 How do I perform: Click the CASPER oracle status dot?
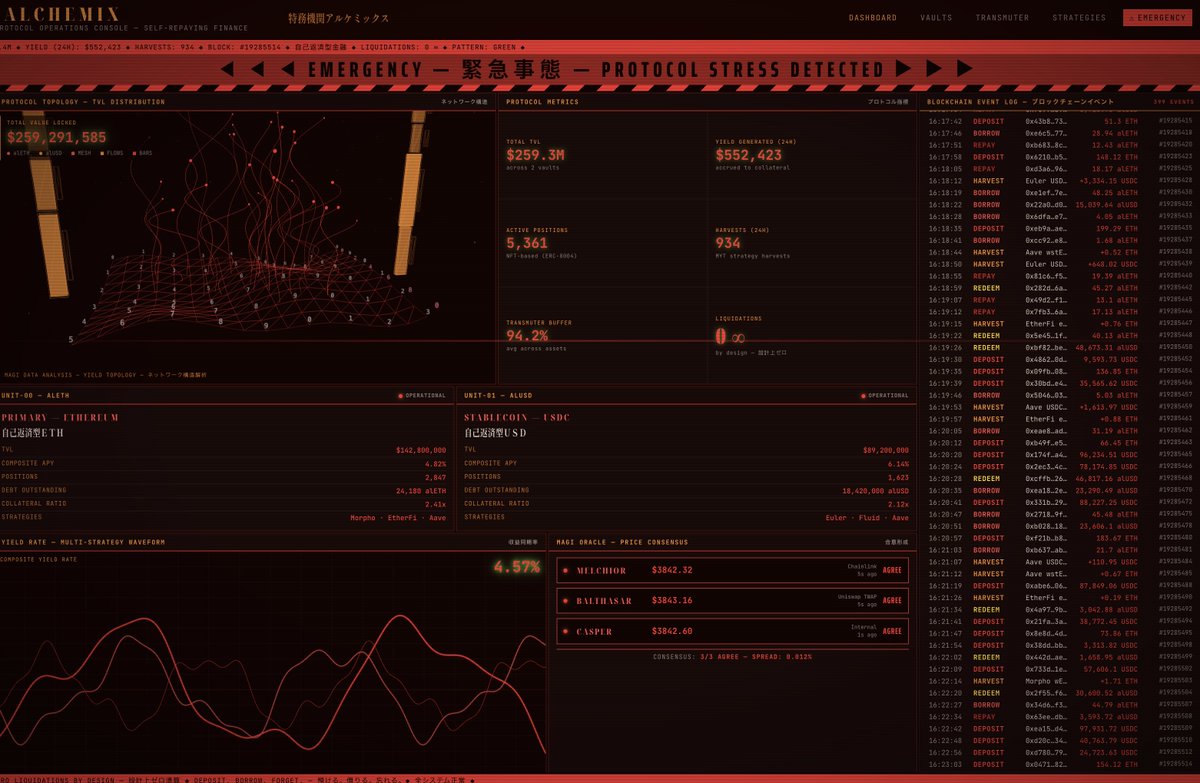coord(565,631)
